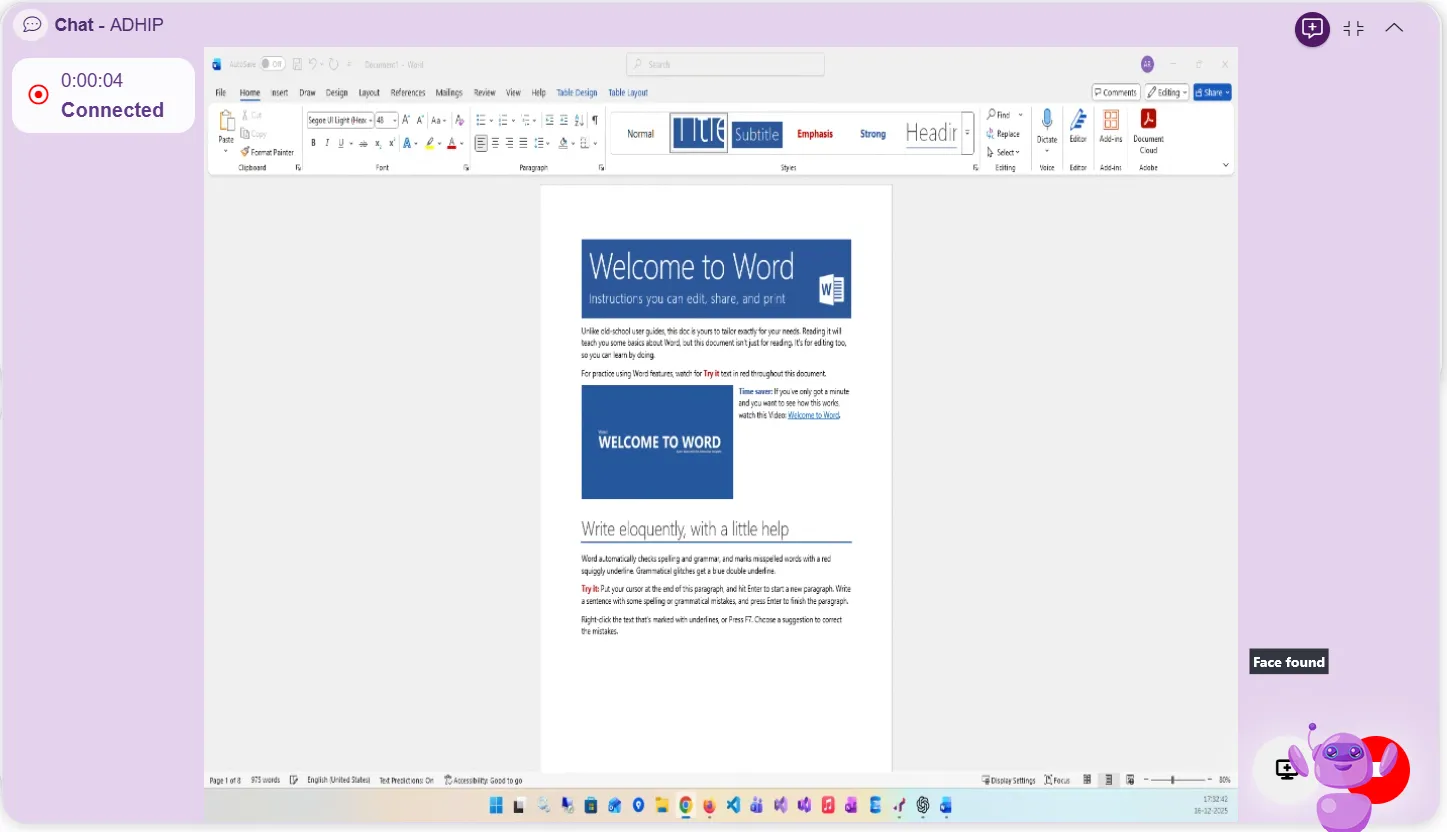The height and width of the screenshot is (832, 1447).
Task: Apply superscript formatting
Action: 392,144
